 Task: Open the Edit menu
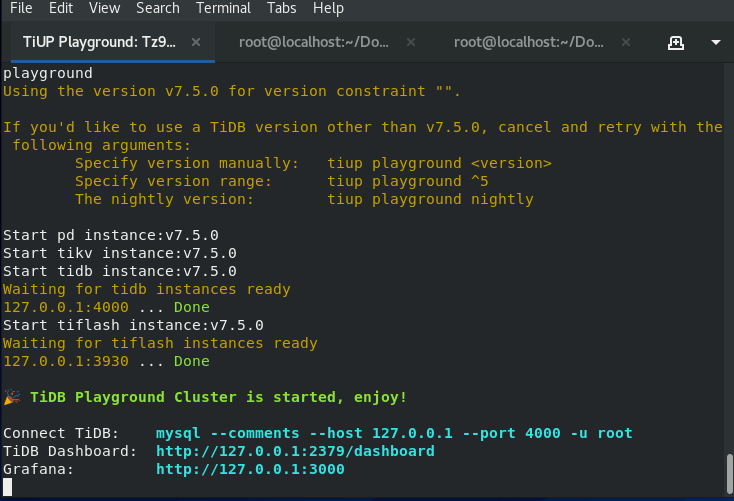pyautogui.click(x=61, y=8)
